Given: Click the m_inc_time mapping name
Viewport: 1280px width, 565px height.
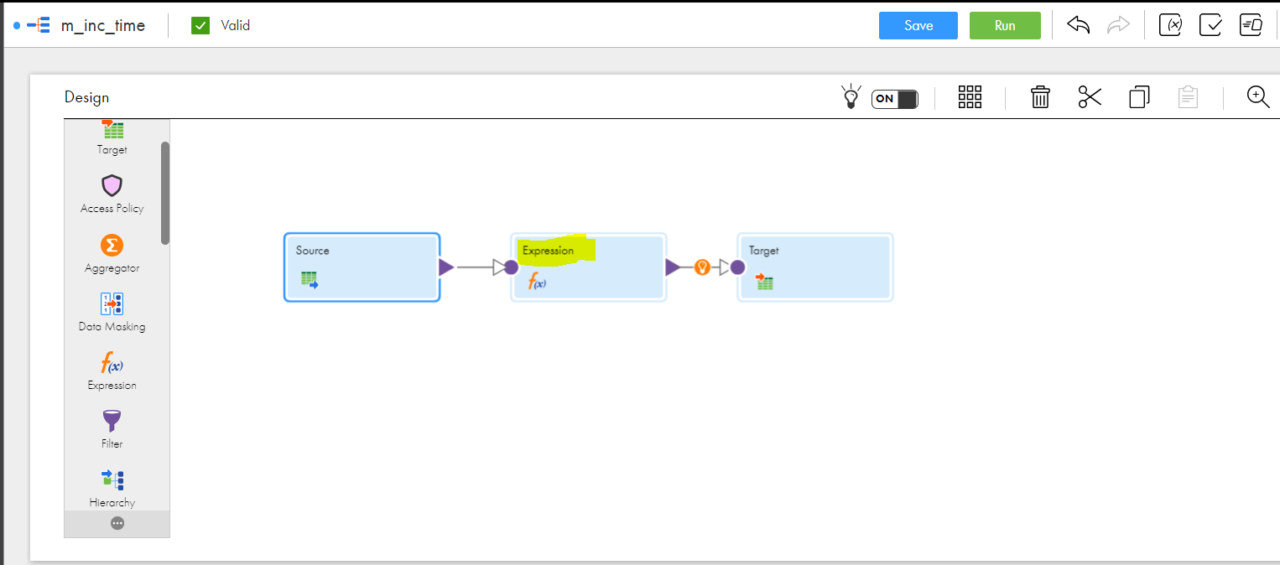Looking at the screenshot, I should [x=103, y=25].
